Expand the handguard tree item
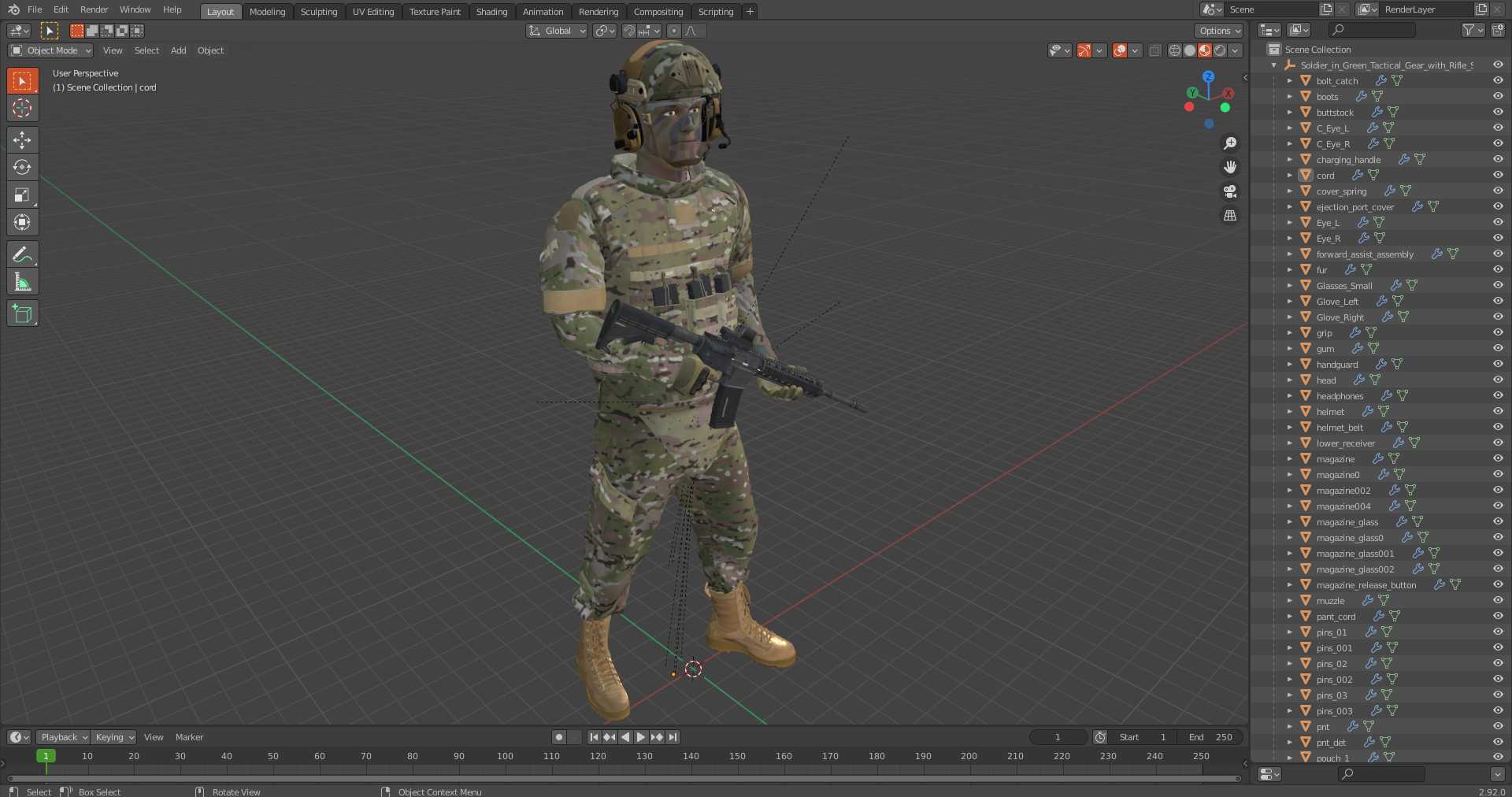This screenshot has height=797, width=1512. 1289,365
